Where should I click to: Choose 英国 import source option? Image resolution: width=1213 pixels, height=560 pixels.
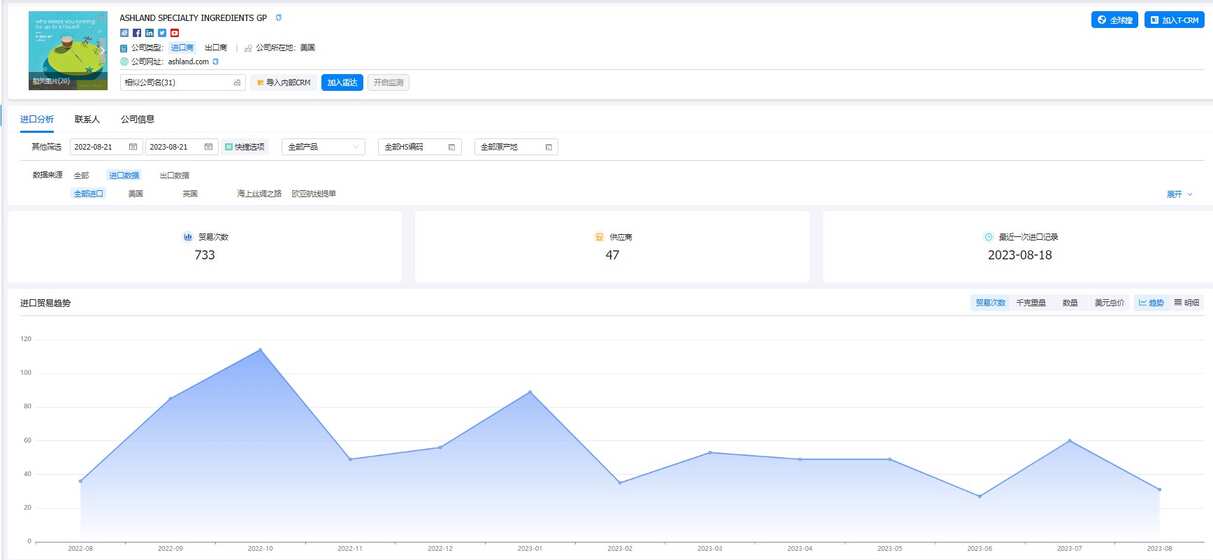190,194
